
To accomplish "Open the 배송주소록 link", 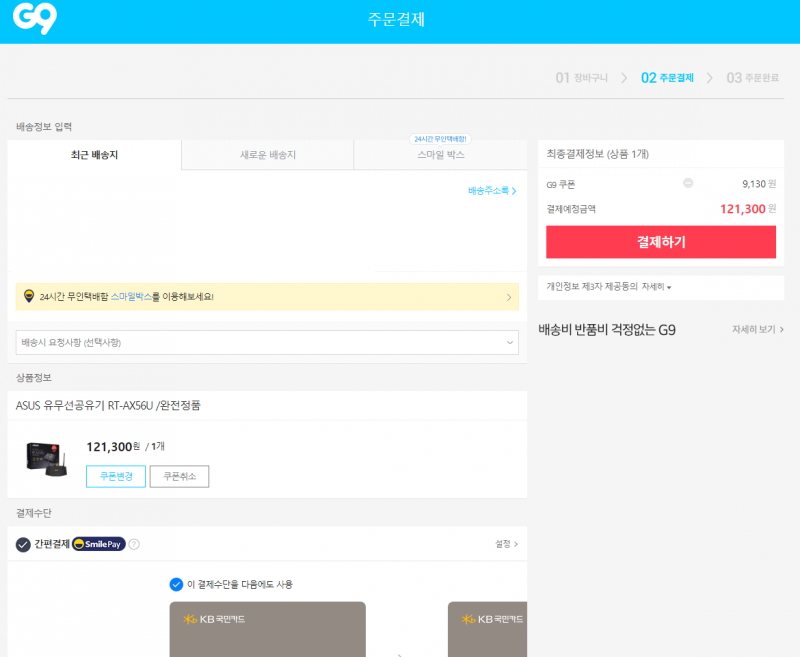I will click(492, 190).
